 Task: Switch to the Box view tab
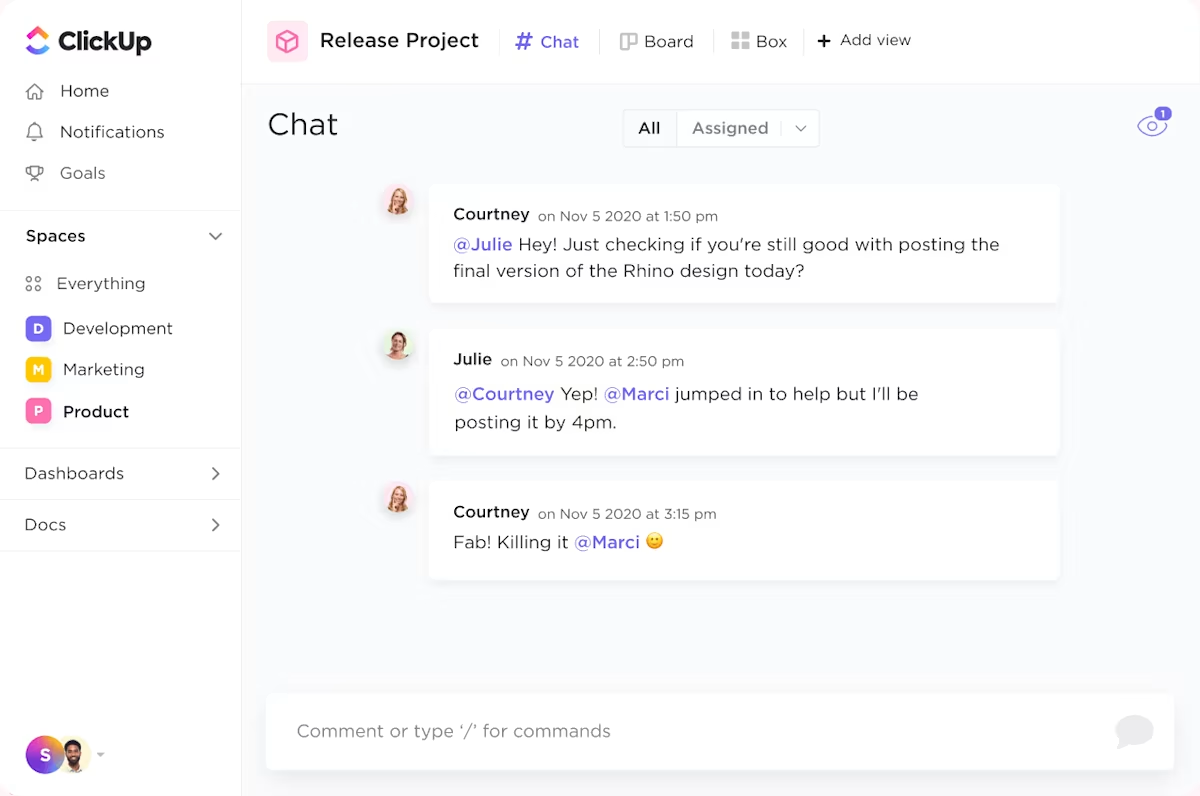click(759, 41)
